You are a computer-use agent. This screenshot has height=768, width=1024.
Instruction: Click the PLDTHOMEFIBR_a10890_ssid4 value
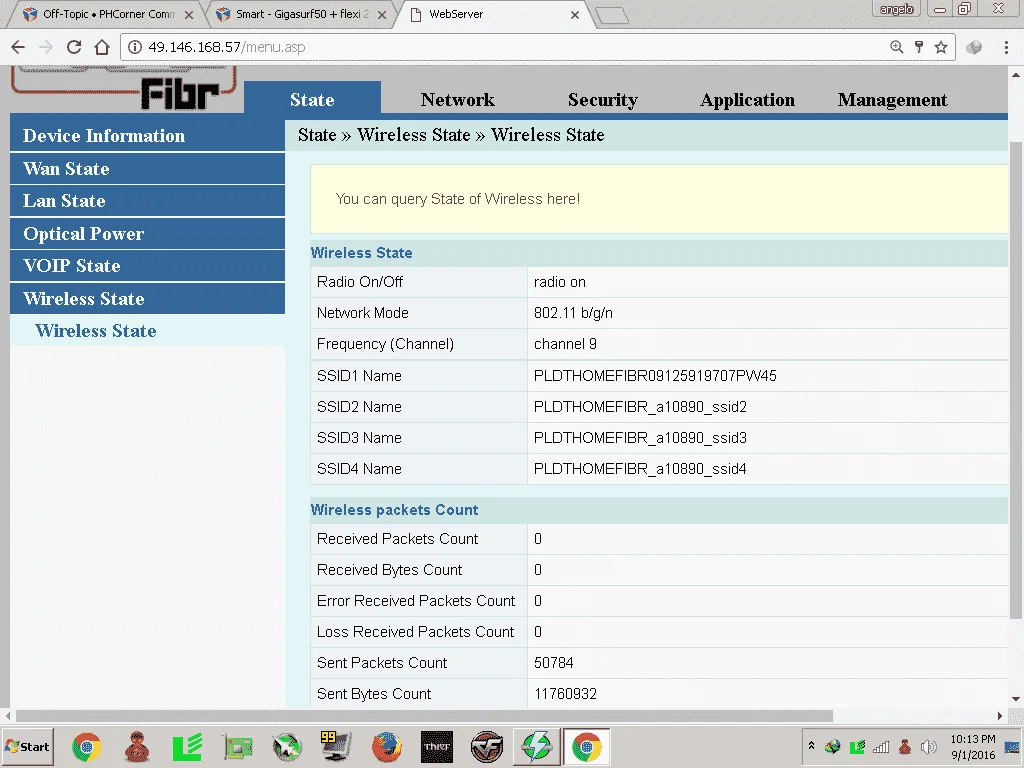(x=640, y=469)
